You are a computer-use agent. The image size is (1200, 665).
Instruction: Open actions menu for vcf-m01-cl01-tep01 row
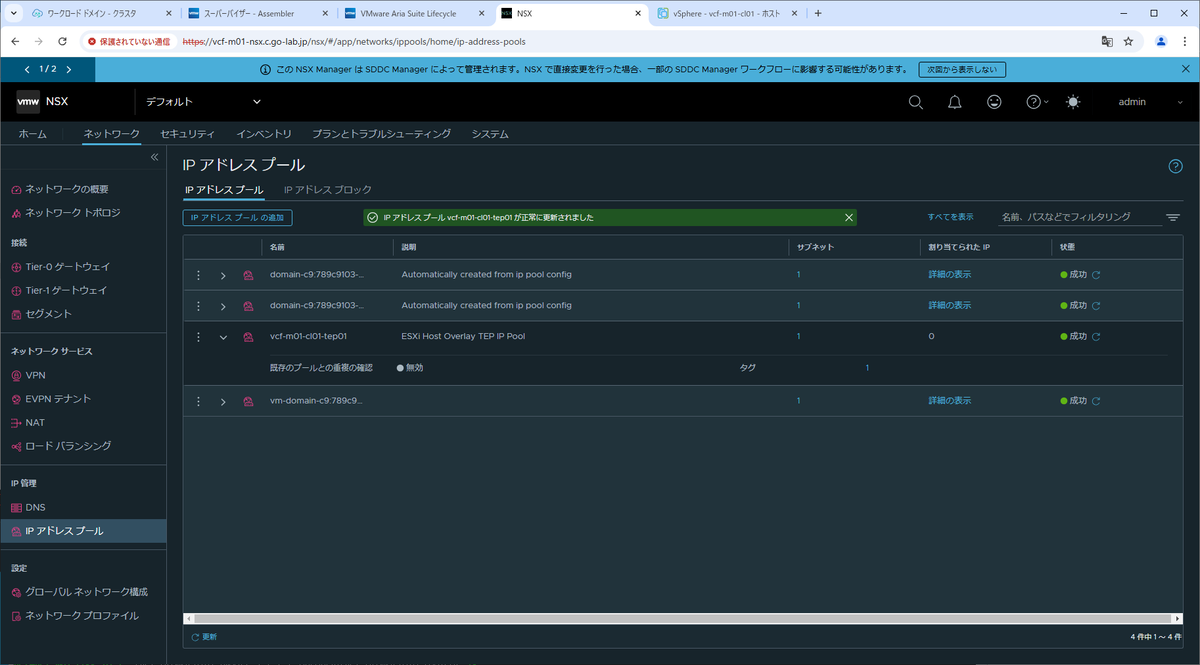[198, 337]
